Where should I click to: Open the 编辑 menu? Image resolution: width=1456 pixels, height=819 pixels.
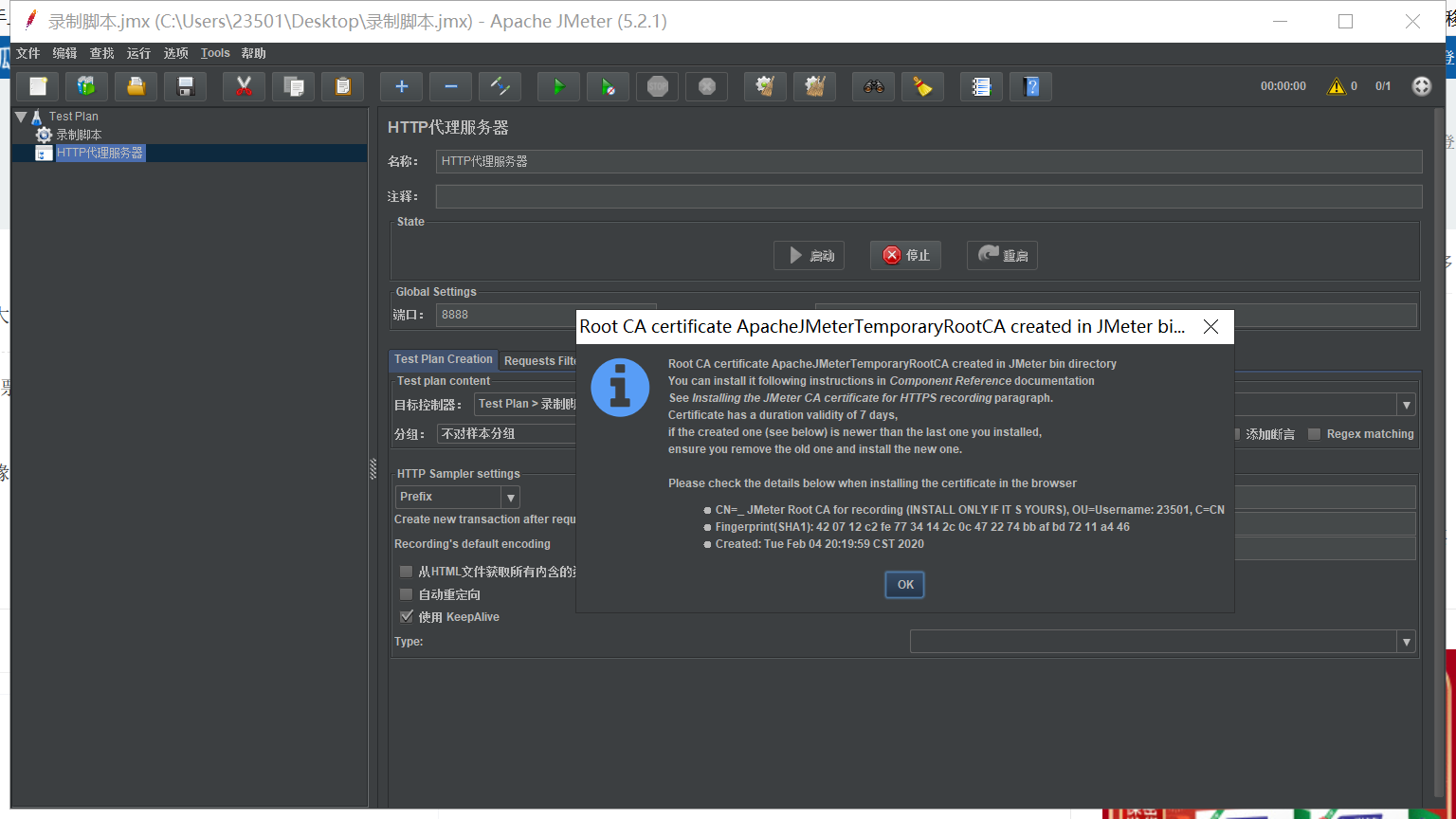(65, 53)
